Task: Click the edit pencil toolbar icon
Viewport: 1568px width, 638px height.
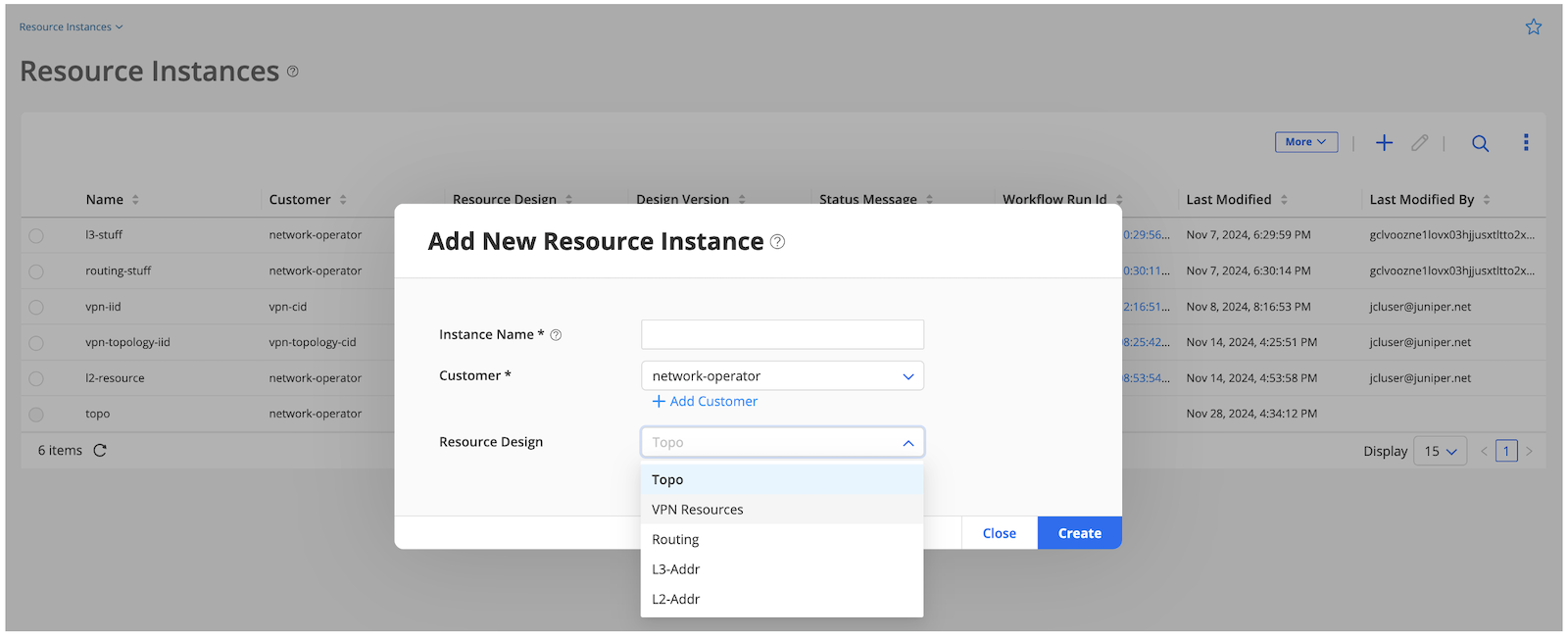Action: tap(1419, 143)
